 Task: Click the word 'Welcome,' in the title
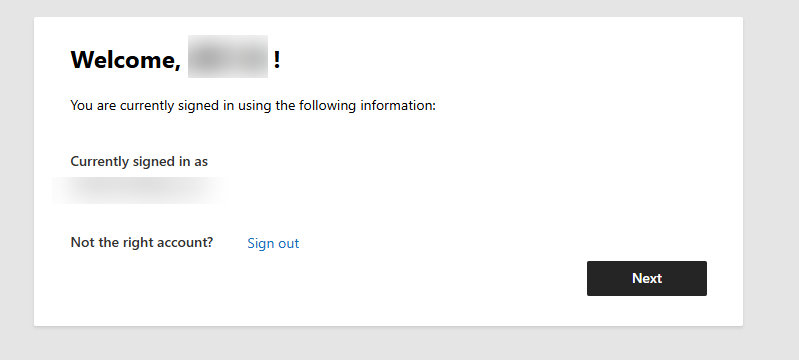click(x=125, y=60)
